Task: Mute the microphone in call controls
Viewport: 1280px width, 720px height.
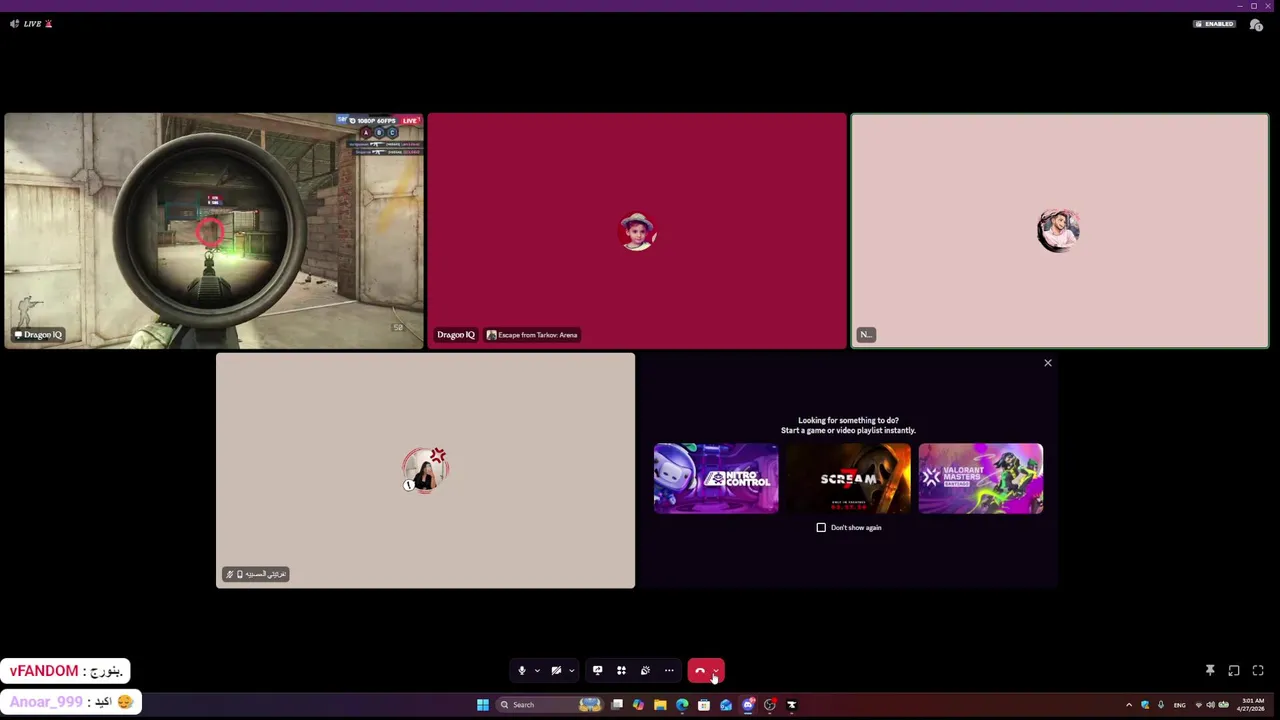Action: tap(521, 671)
